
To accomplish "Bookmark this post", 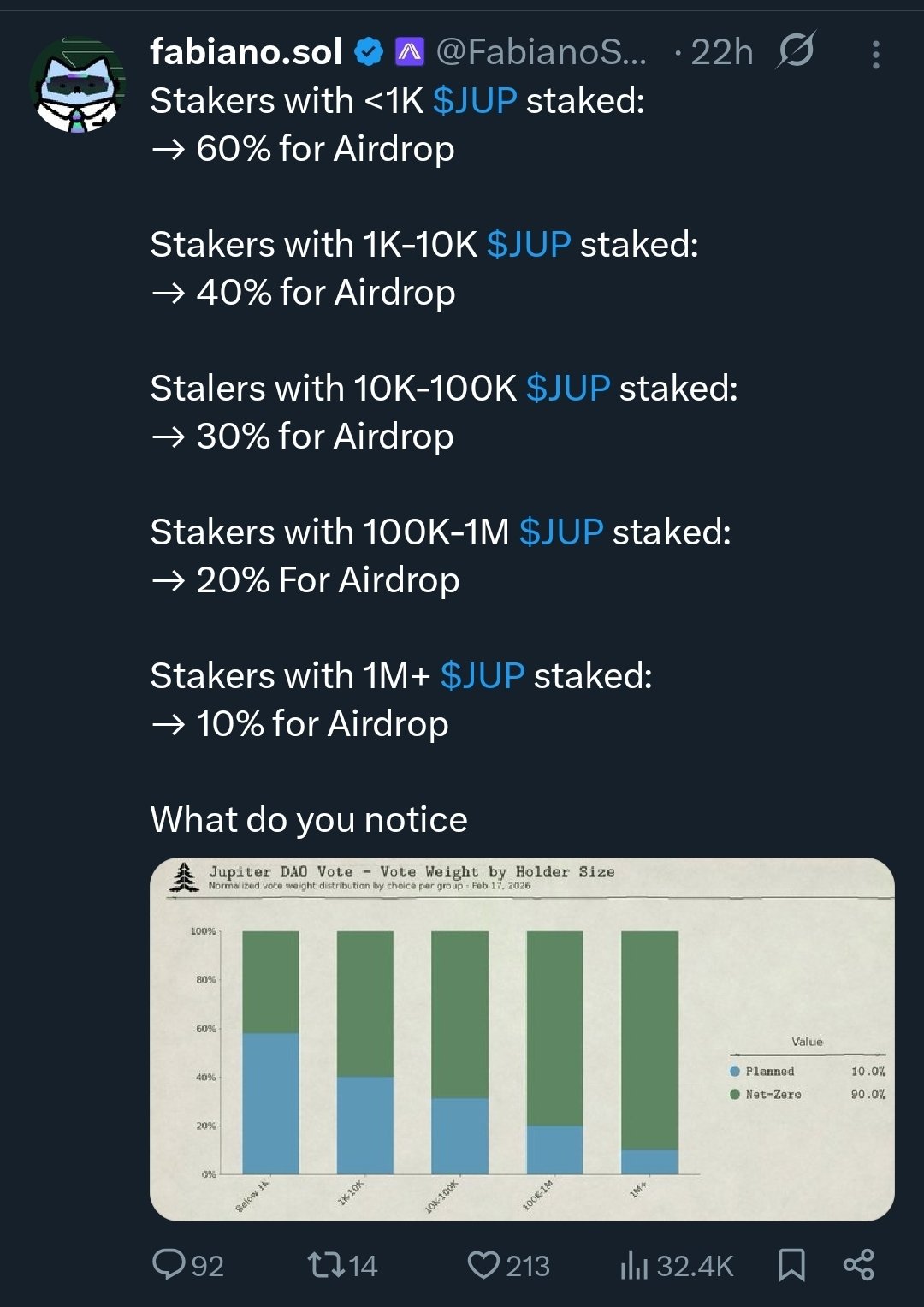I will pos(791,1264).
